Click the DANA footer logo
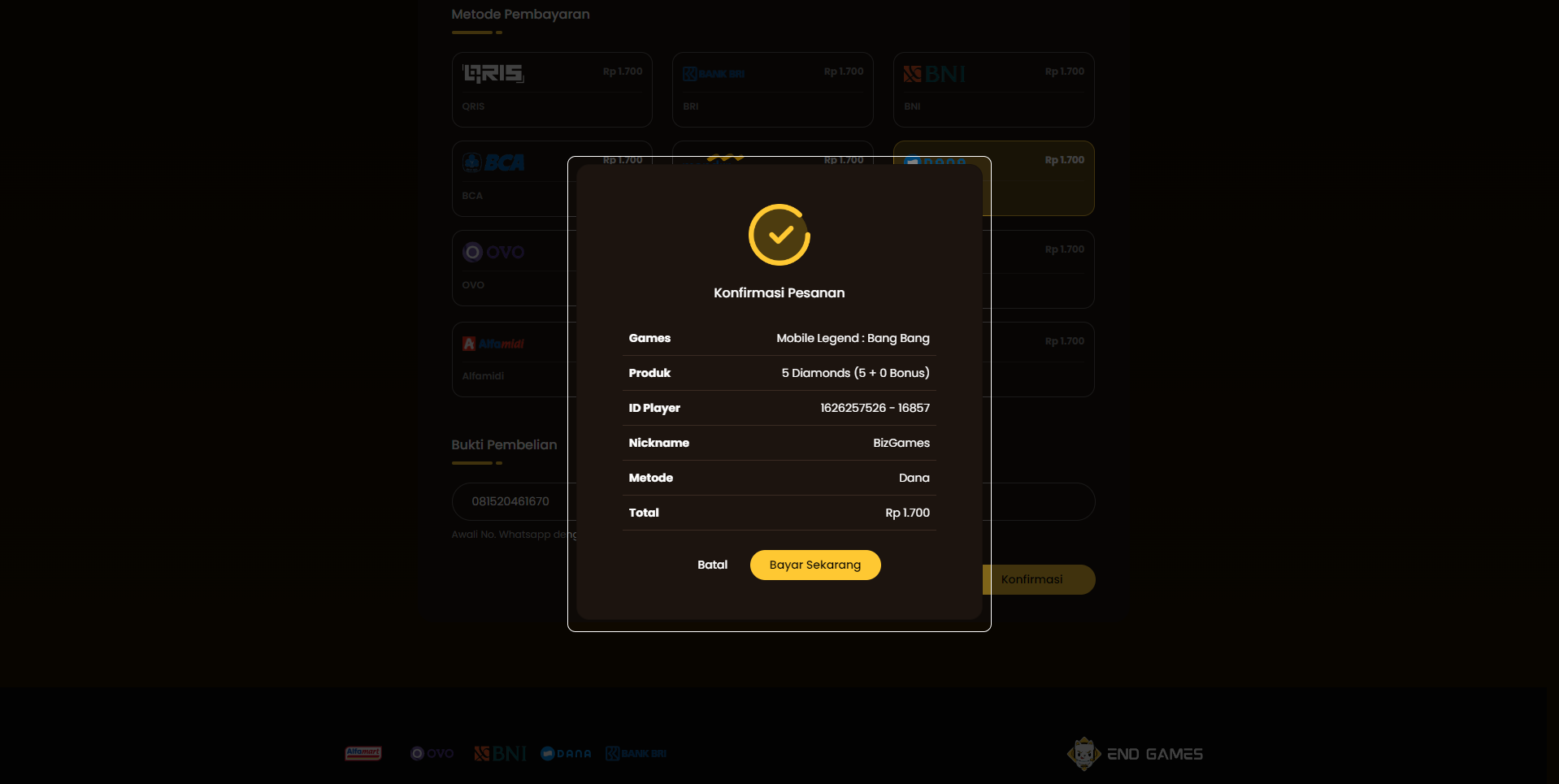 click(x=566, y=753)
